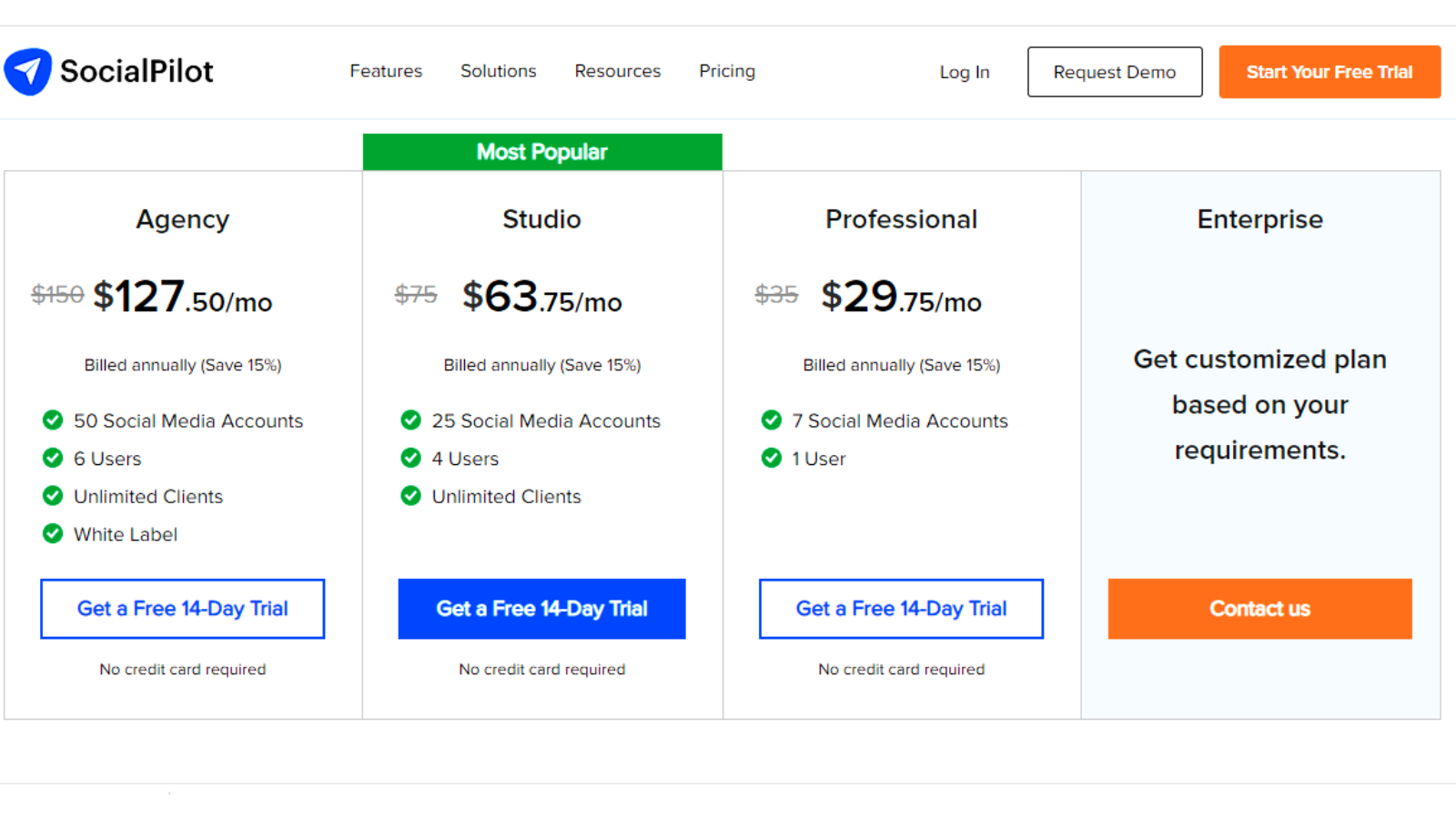Image resolution: width=1456 pixels, height=819 pixels.
Task: Expand the Resources menu
Action: click(617, 71)
